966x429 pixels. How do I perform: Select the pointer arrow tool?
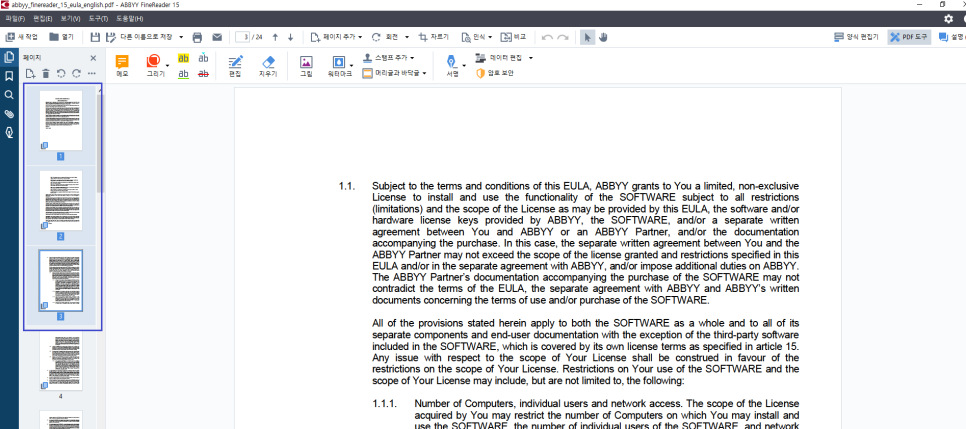(588, 38)
